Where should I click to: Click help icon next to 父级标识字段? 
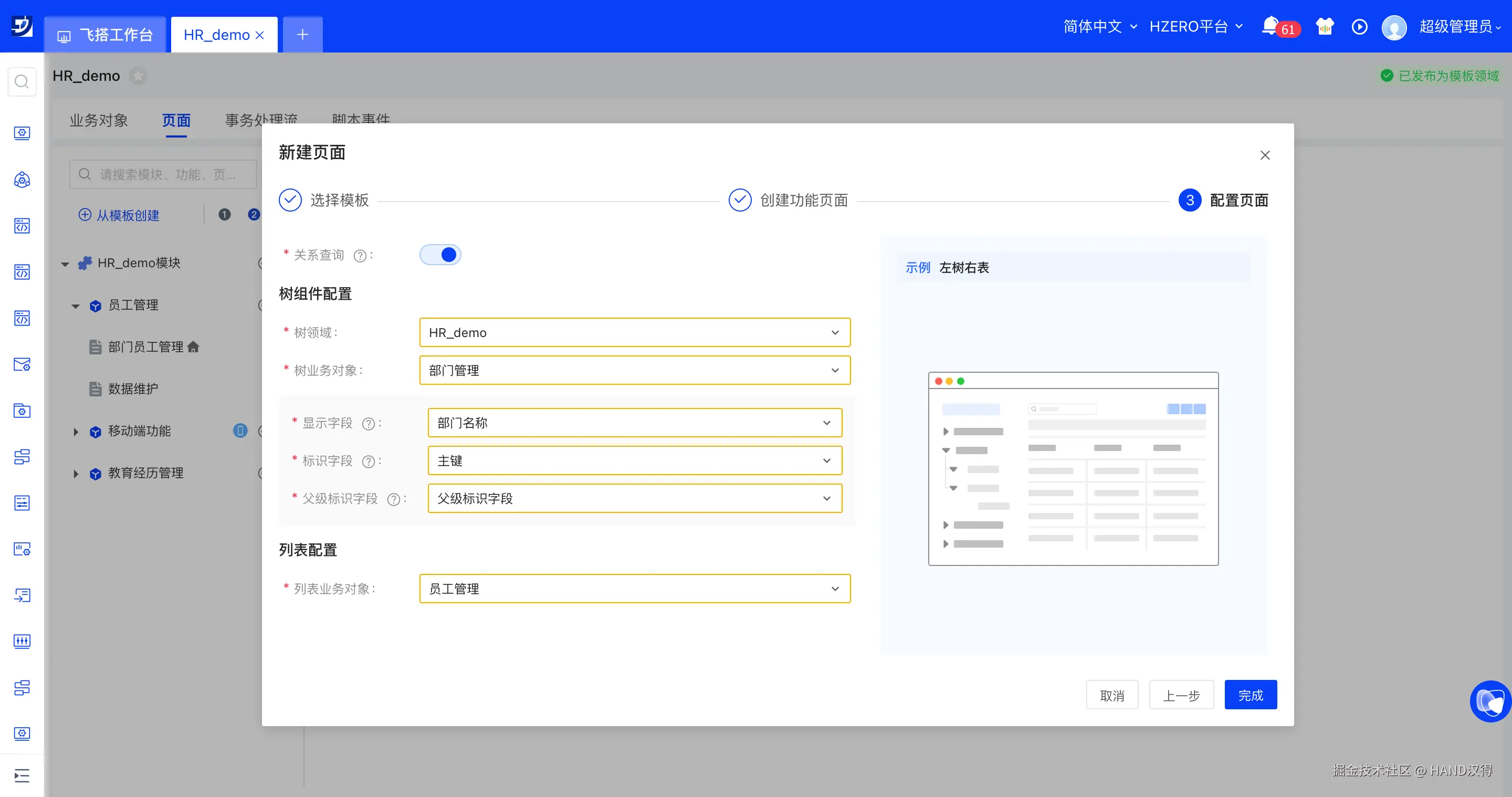393,499
